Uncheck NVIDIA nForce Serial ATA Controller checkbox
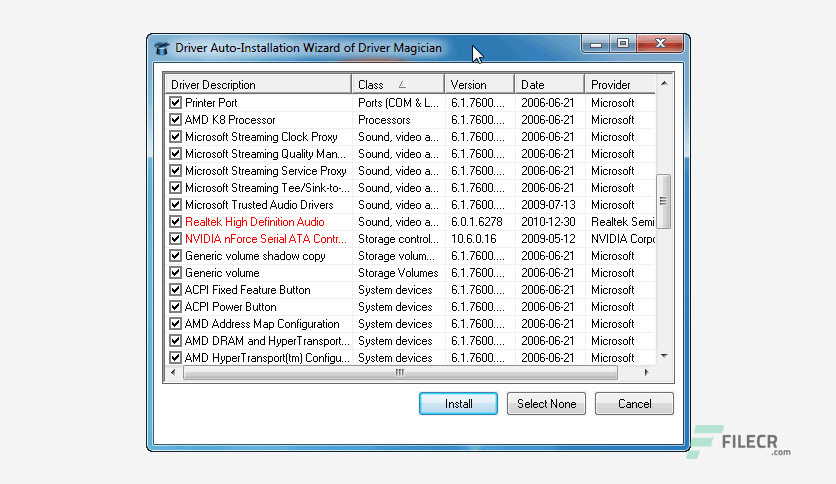The height and width of the screenshot is (484, 836). pos(175,239)
